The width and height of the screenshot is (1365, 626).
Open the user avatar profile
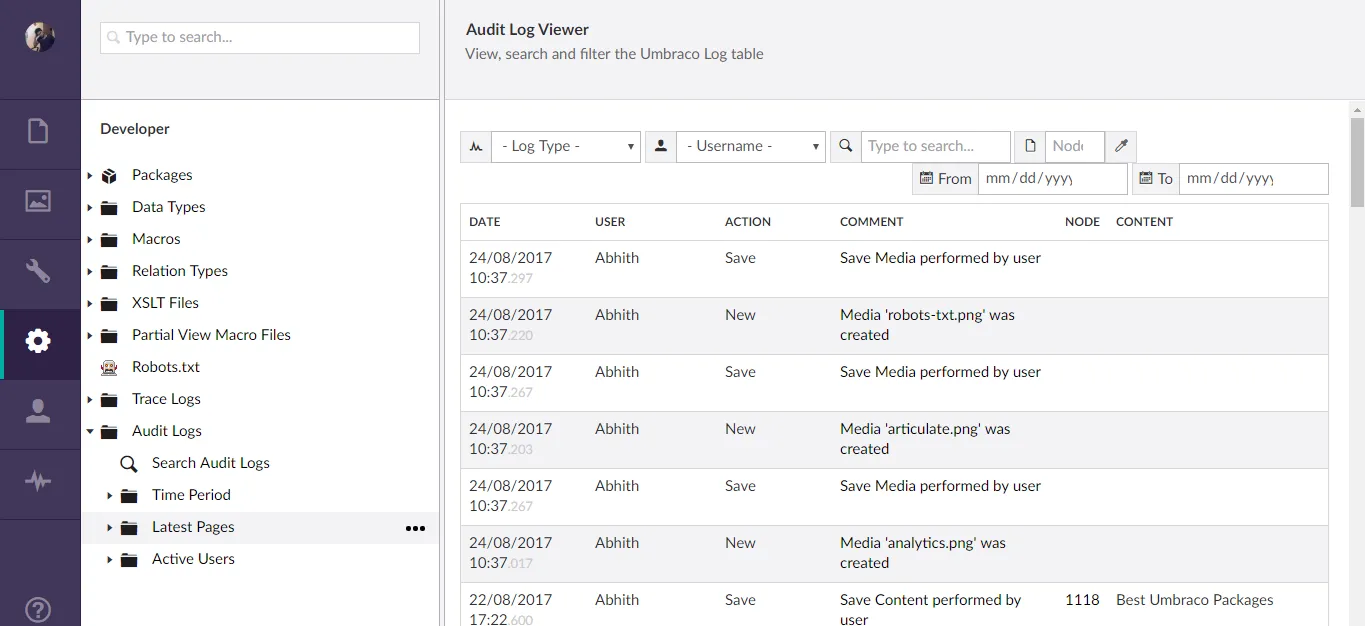(x=40, y=37)
